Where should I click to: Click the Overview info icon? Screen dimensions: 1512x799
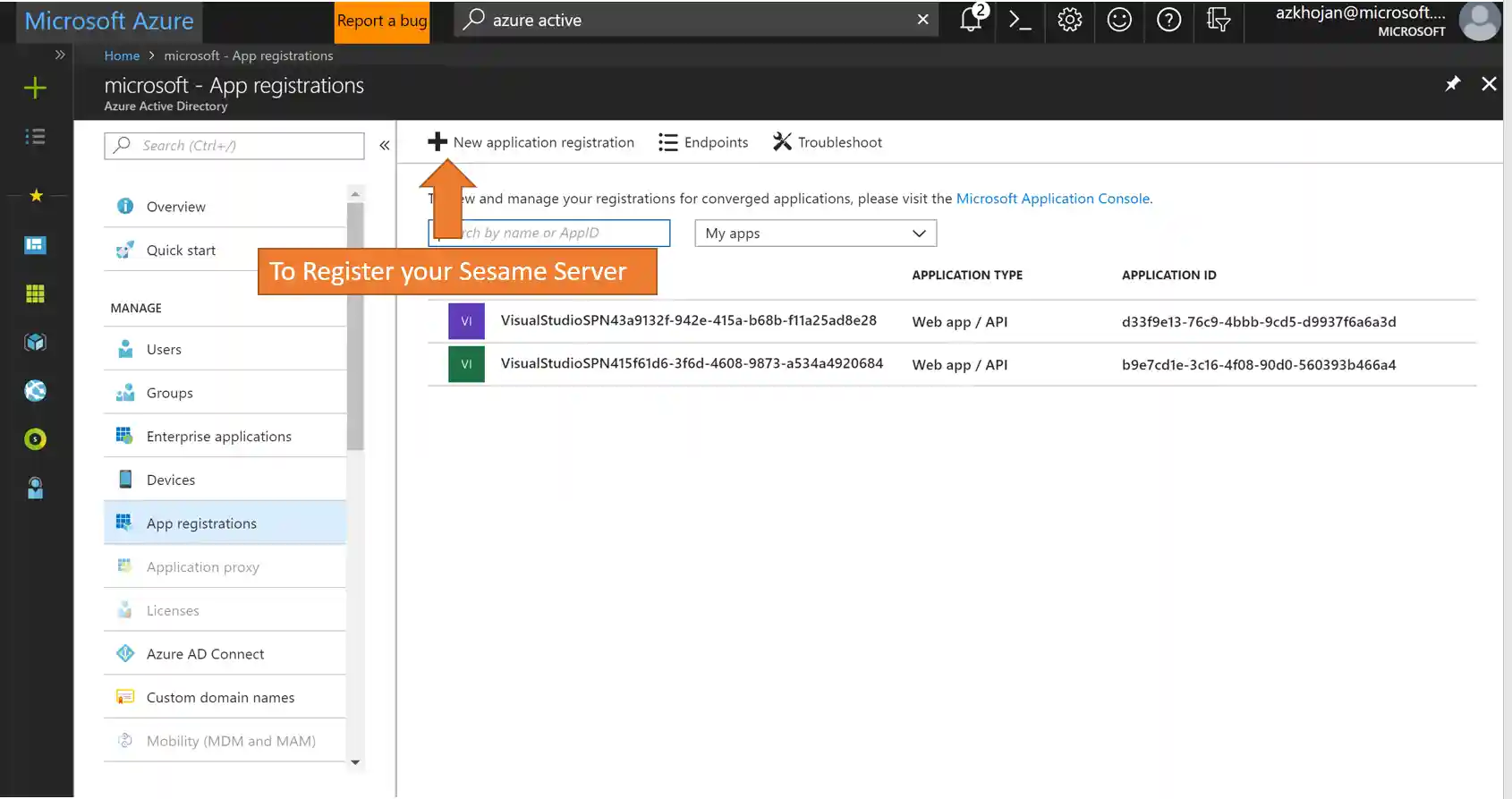[x=125, y=206]
